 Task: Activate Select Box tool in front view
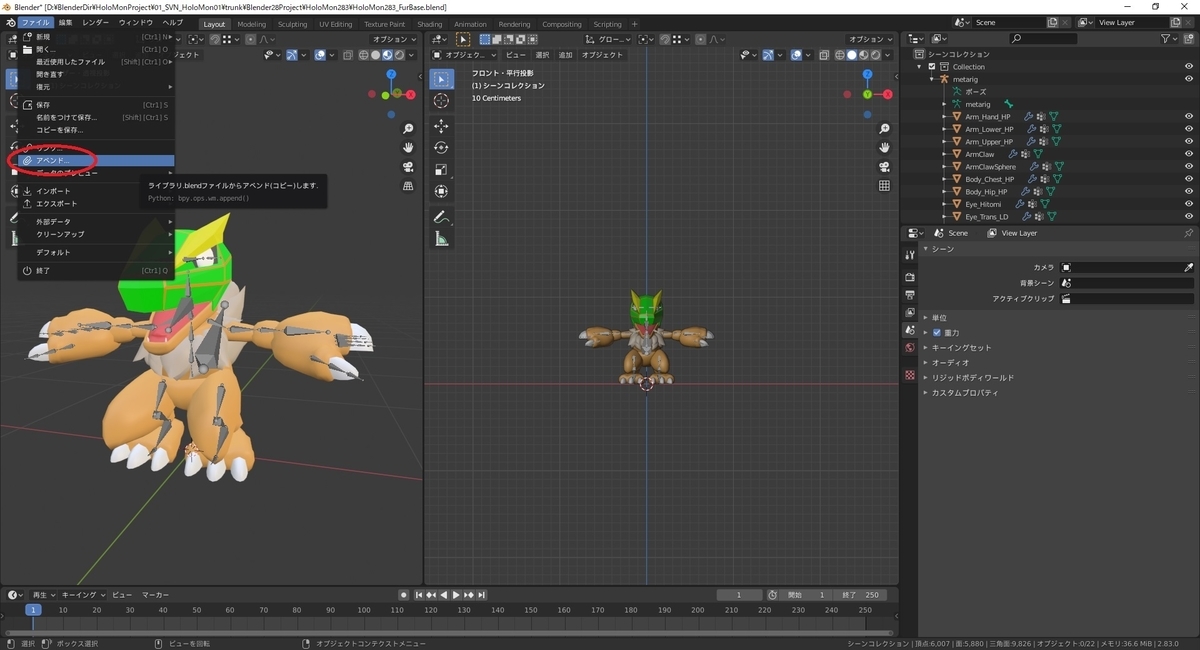(x=441, y=79)
